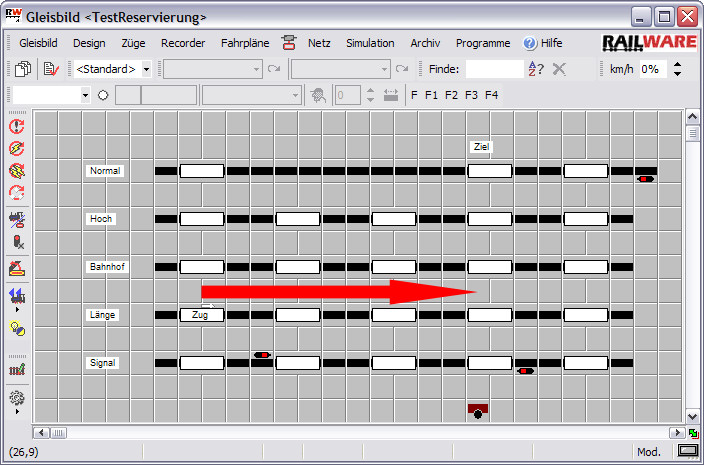The width and height of the screenshot is (704, 465).
Task: Open the Fahrpläne menu
Action: click(245, 43)
